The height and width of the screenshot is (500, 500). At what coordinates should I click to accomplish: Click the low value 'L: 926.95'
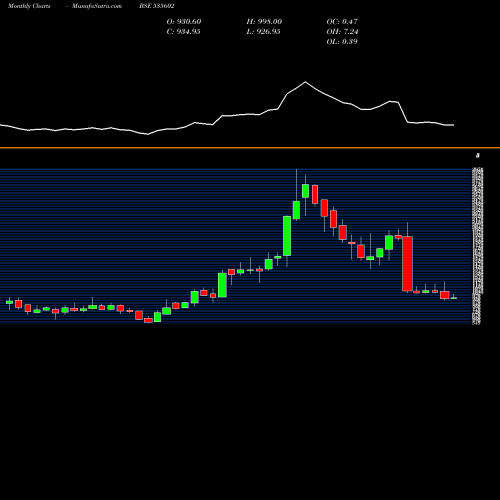(x=263, y=32)
